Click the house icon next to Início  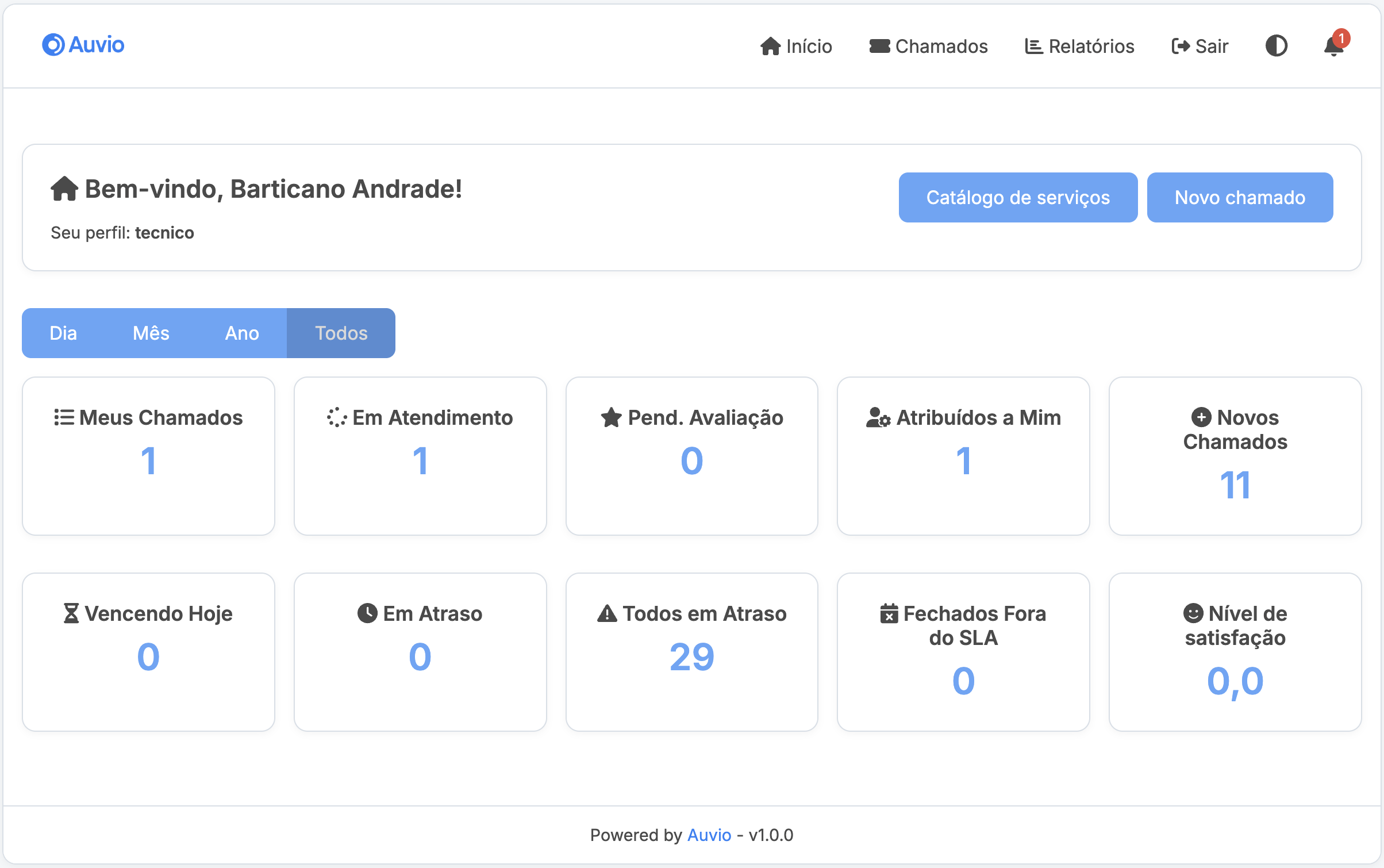click(770, 46)
